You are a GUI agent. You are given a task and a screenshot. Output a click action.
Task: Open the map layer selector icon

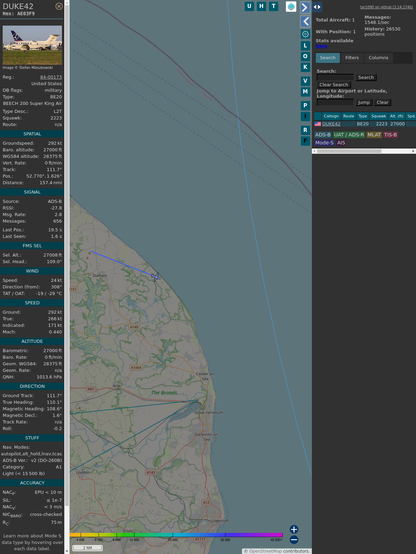pyautogui.click(x=291, y=6)
